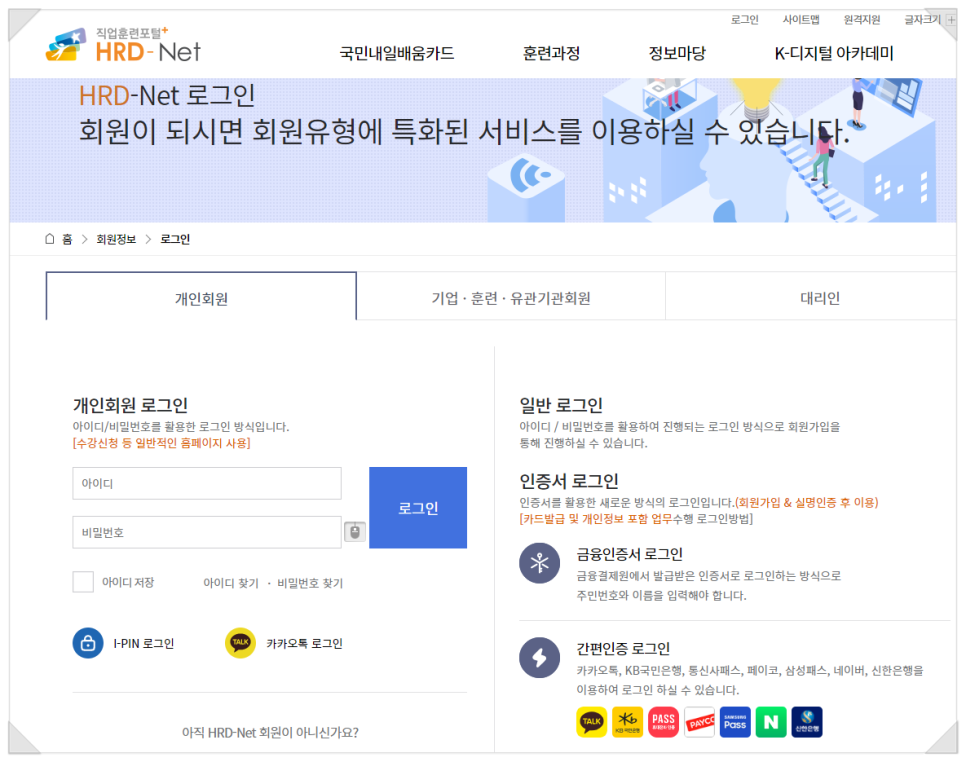Click the 금융인증서 snowflake icon
Viewport: 966px width, 762px height.
[x=539, y=563]
